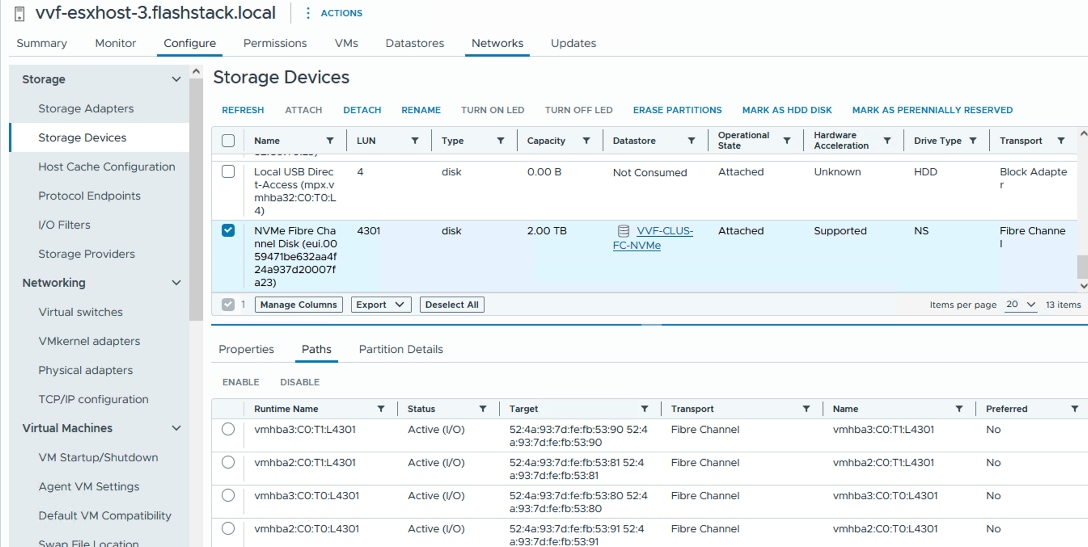1088x547 pixels.
Task: Open Protocol Endpoints in sidebar
Action: pyautogui.click(x=90, y=196)
